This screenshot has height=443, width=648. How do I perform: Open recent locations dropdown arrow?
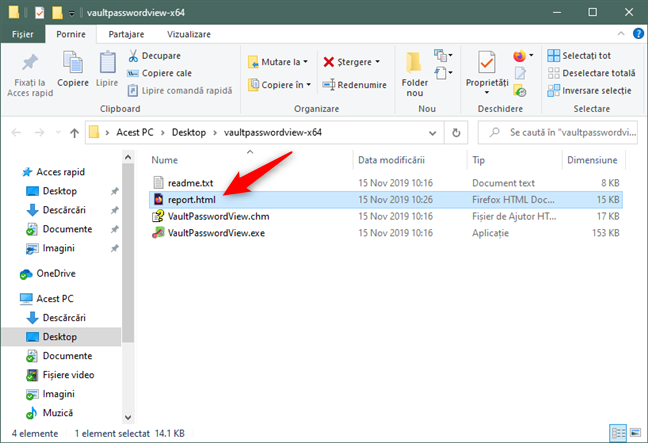(x=58, y=133)
